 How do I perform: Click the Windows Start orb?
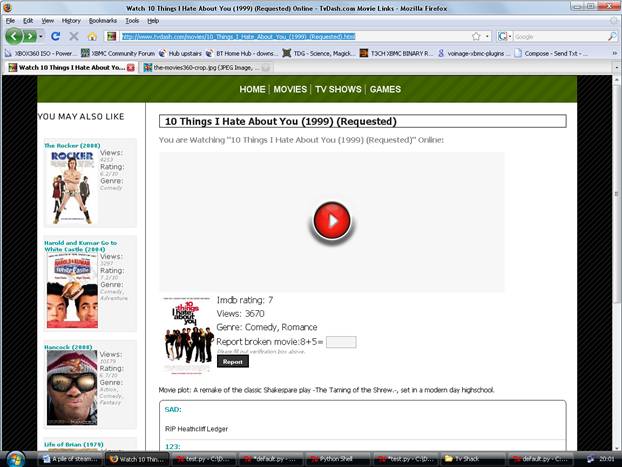pyautogui.click(x=15, y=459)
